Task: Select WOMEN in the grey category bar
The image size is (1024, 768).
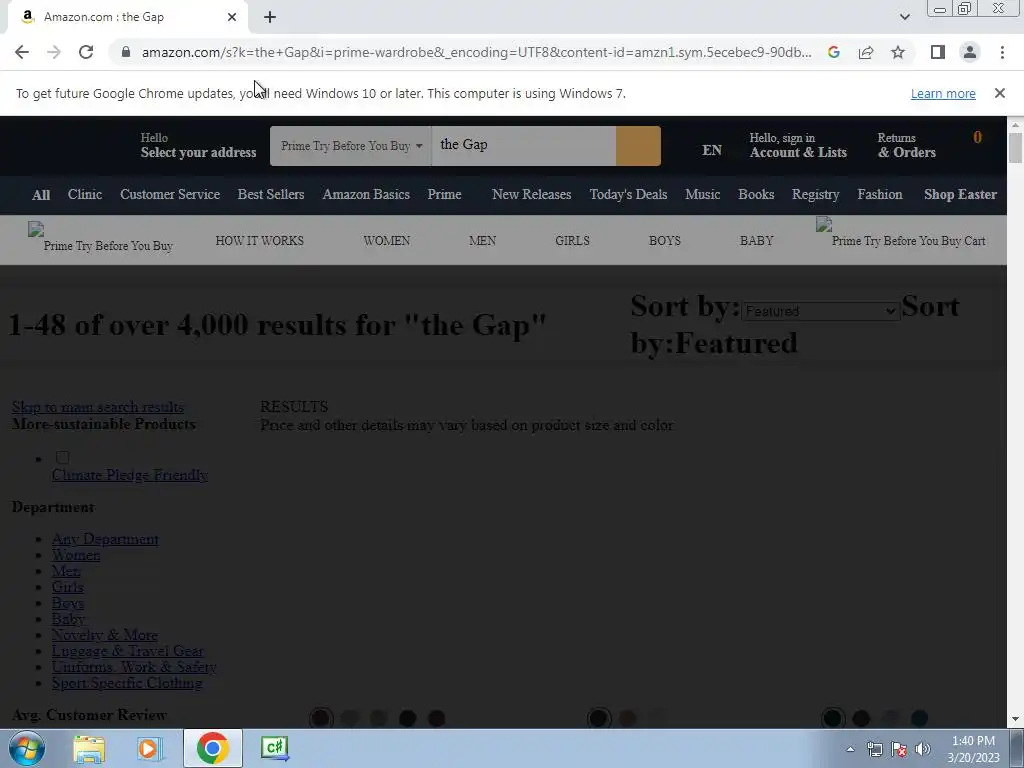Action: point(387,241)
